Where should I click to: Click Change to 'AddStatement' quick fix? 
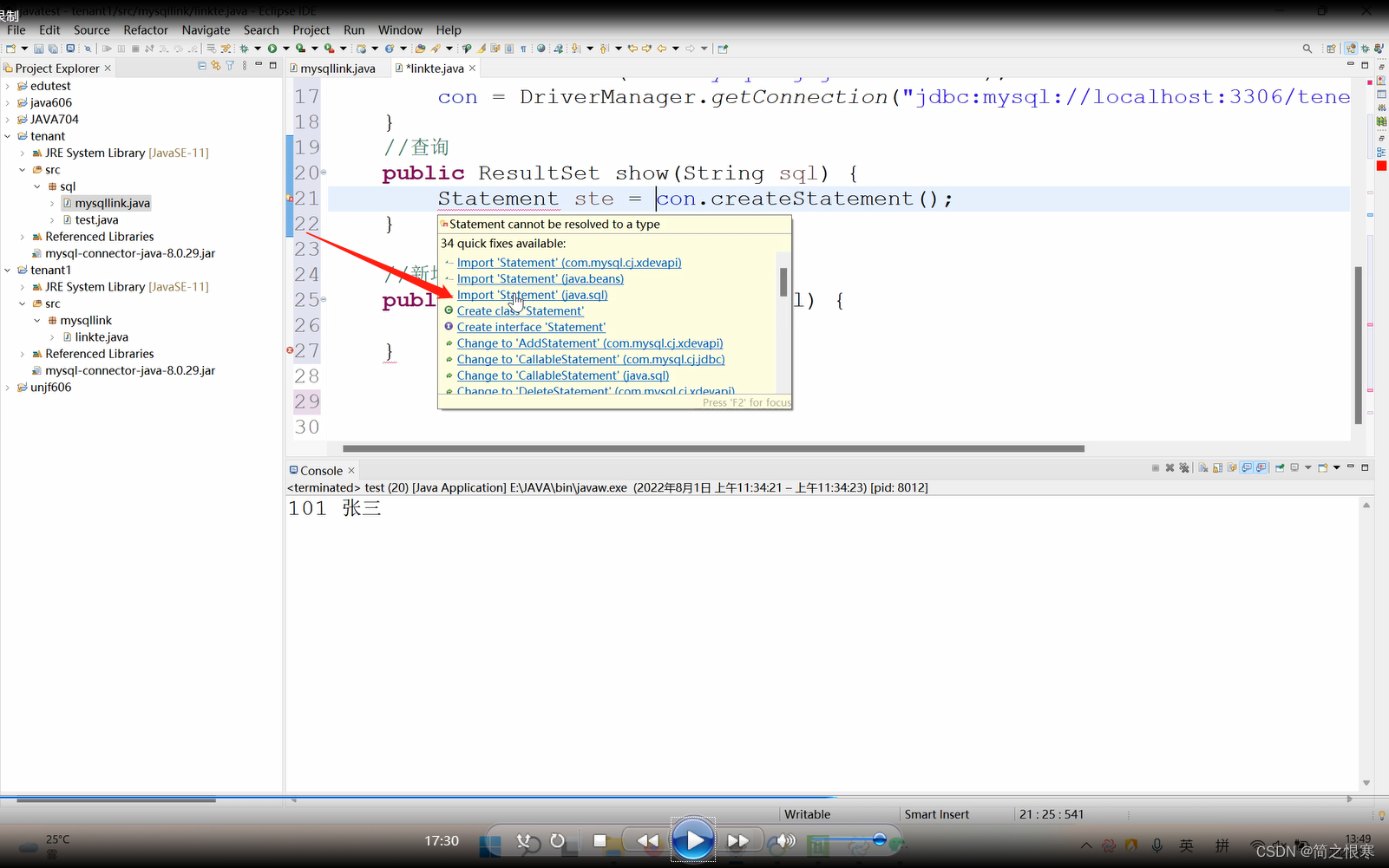590,343
